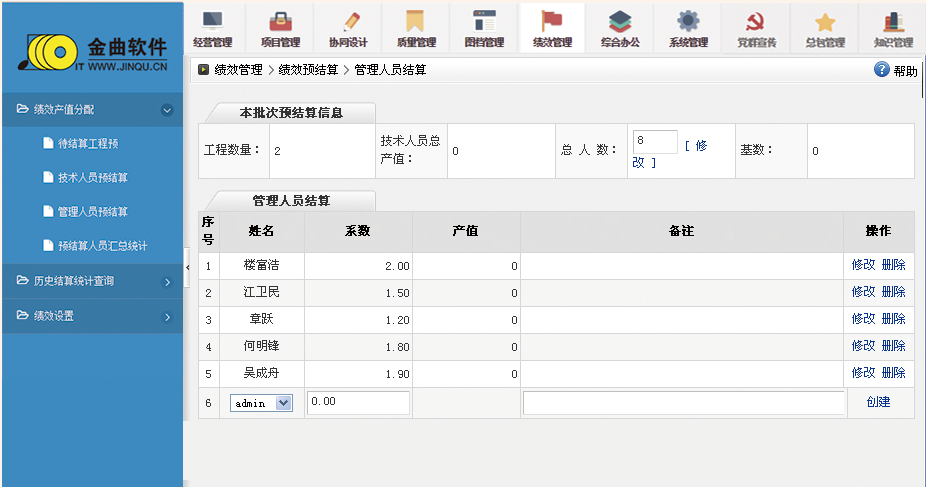This screenshot has height=487, width=926.
Task: Select the 图档管理 document icon
Action: tap(484, 22)
